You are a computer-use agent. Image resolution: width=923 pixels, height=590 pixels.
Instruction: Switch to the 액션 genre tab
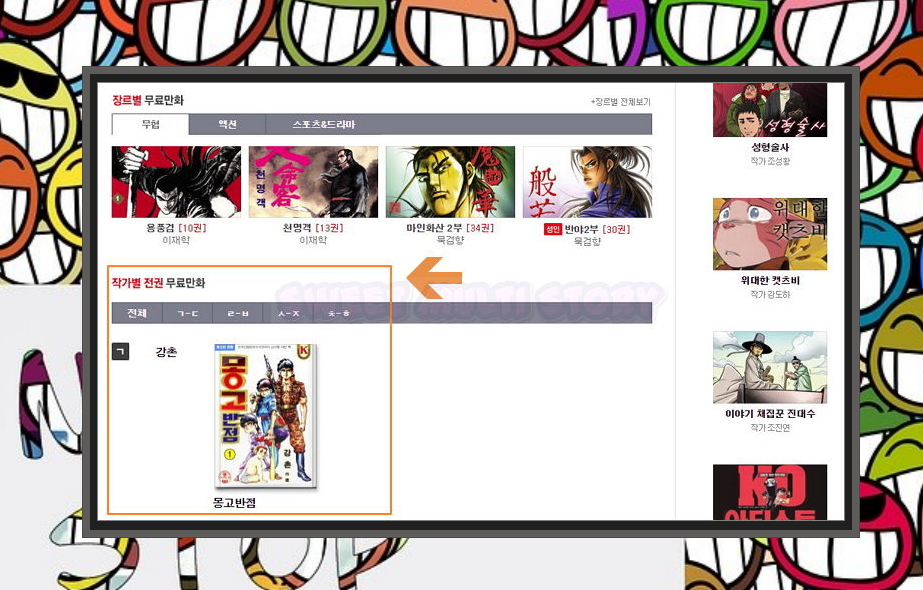coord(227,124)
